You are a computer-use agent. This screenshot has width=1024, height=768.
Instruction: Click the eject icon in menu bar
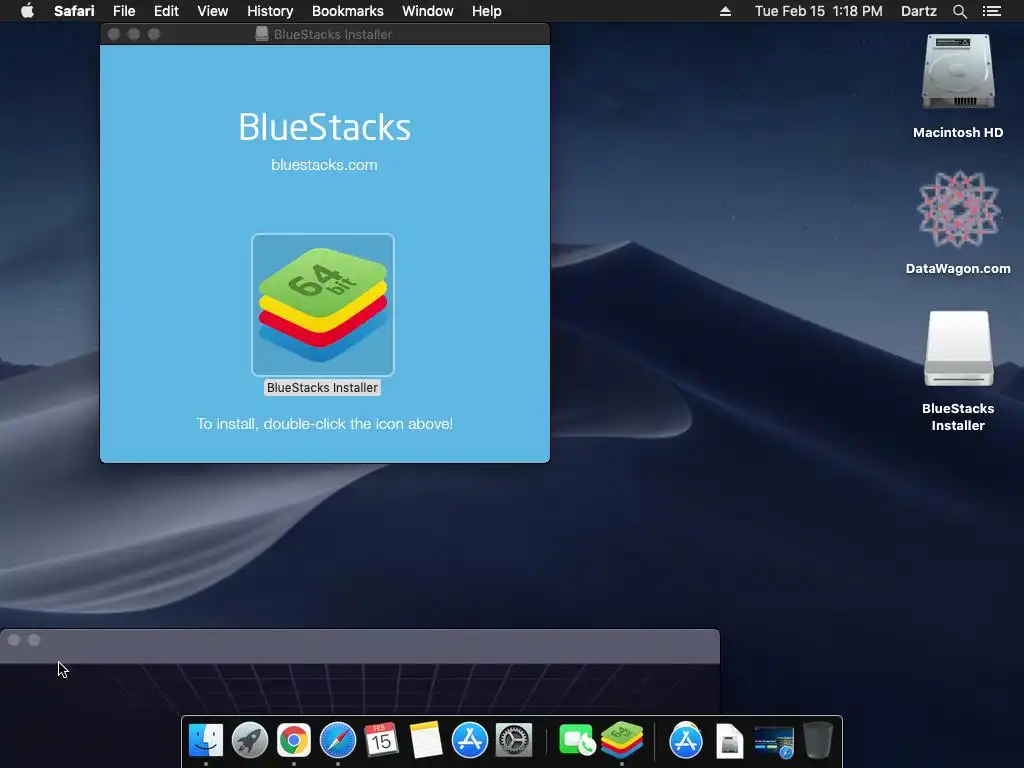(x=725, y=11)
